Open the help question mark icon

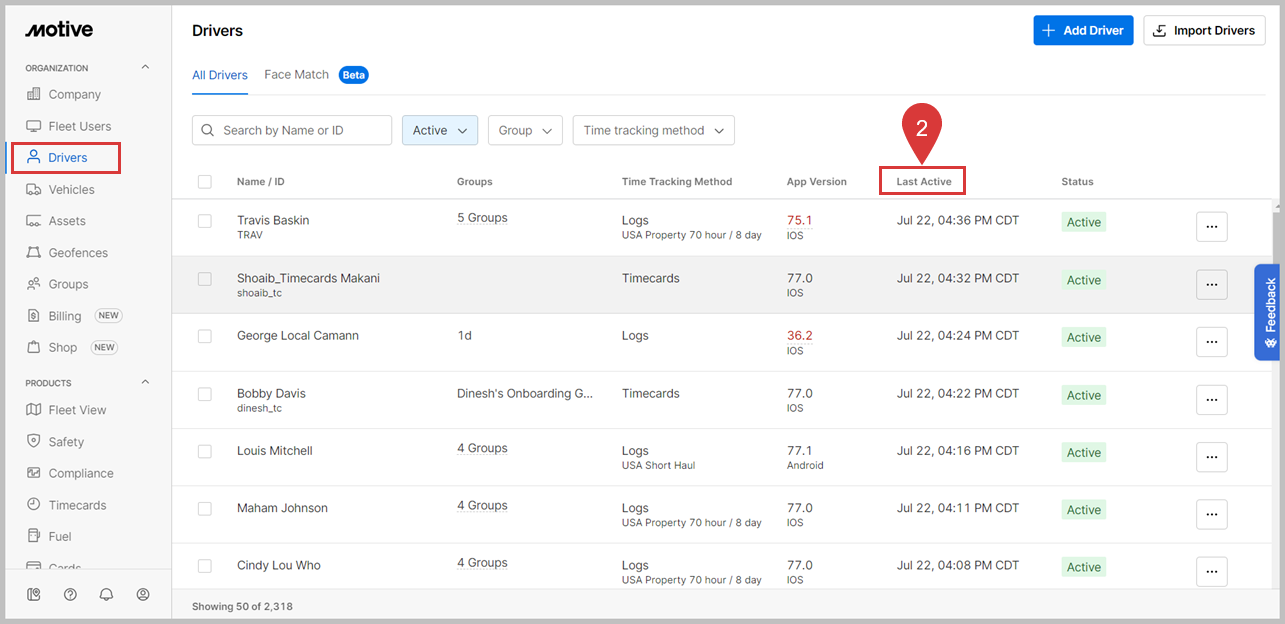pos(70,594)
